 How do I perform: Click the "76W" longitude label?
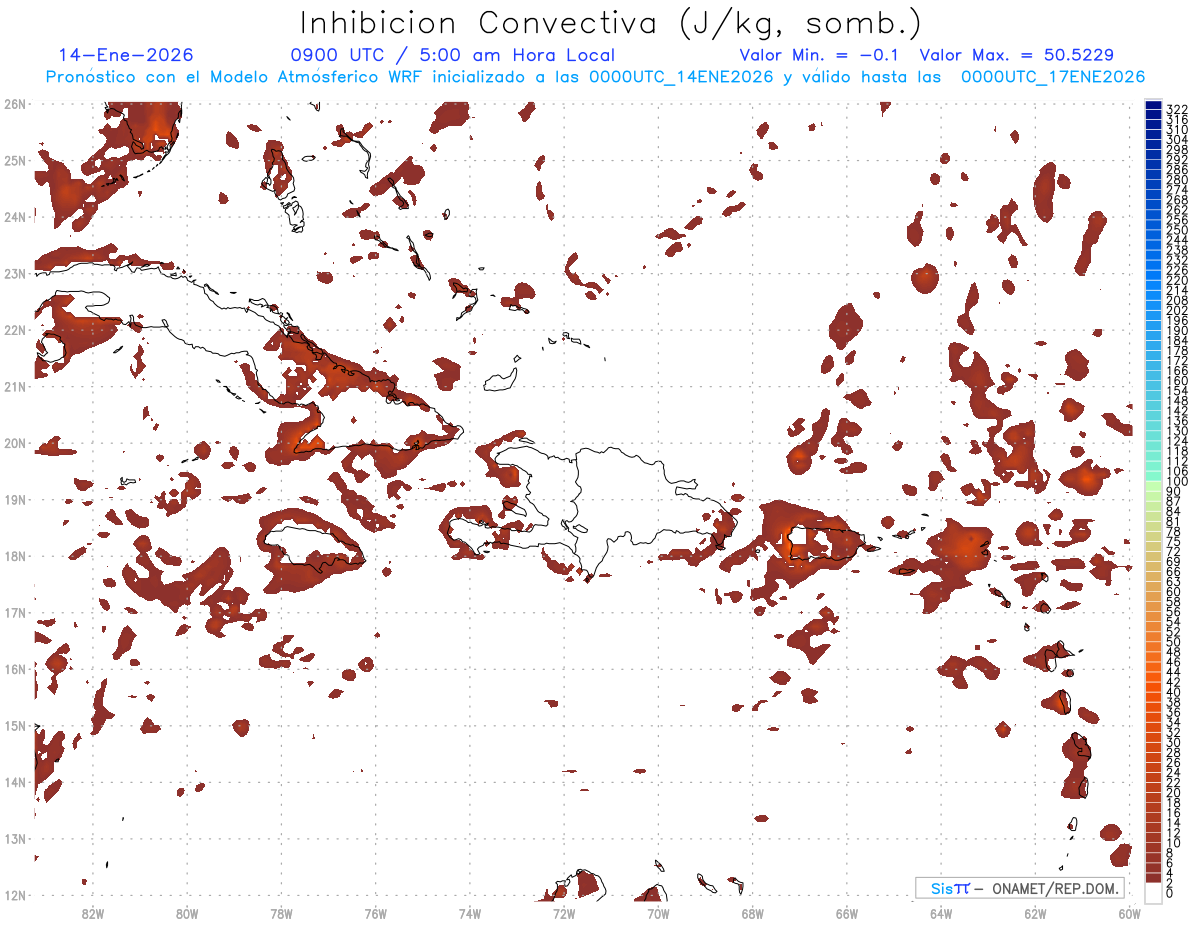pos(375,913)
